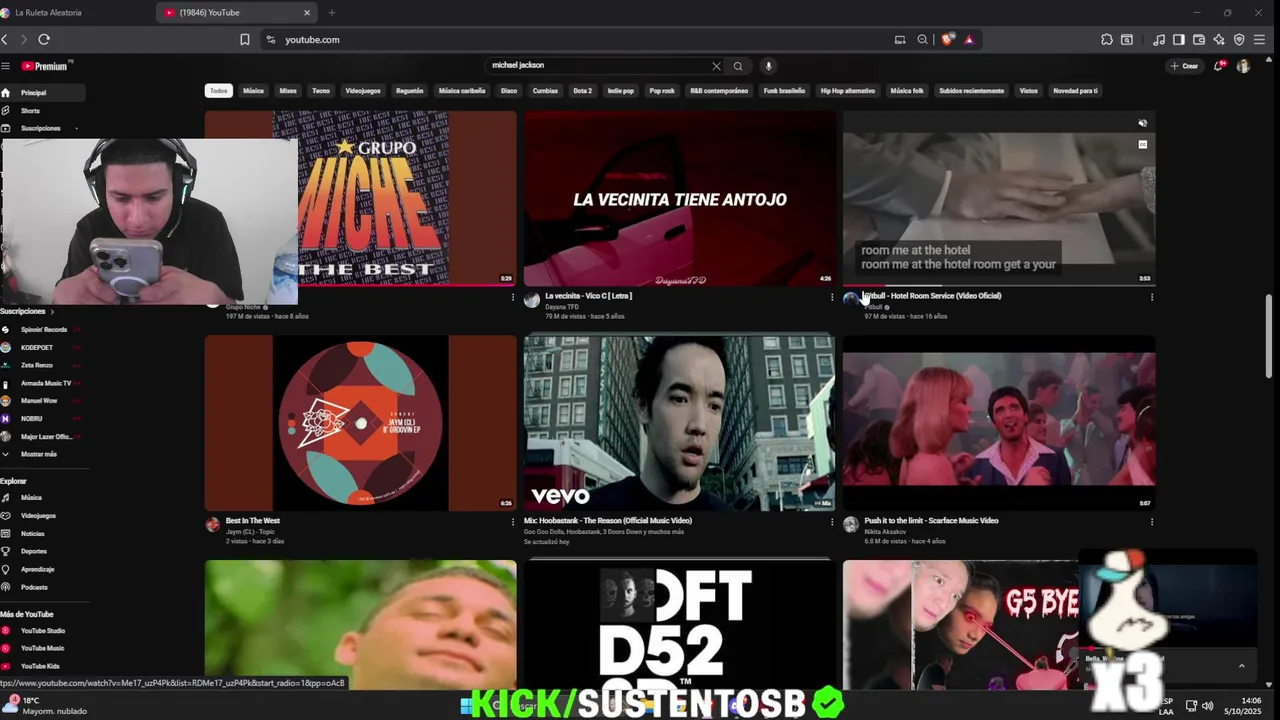The height and width of the screenshot is (720, 1280).
Task: Open the music note playlist icon in toolbar
Action: pyautogui.click(x=1159, y=39)
